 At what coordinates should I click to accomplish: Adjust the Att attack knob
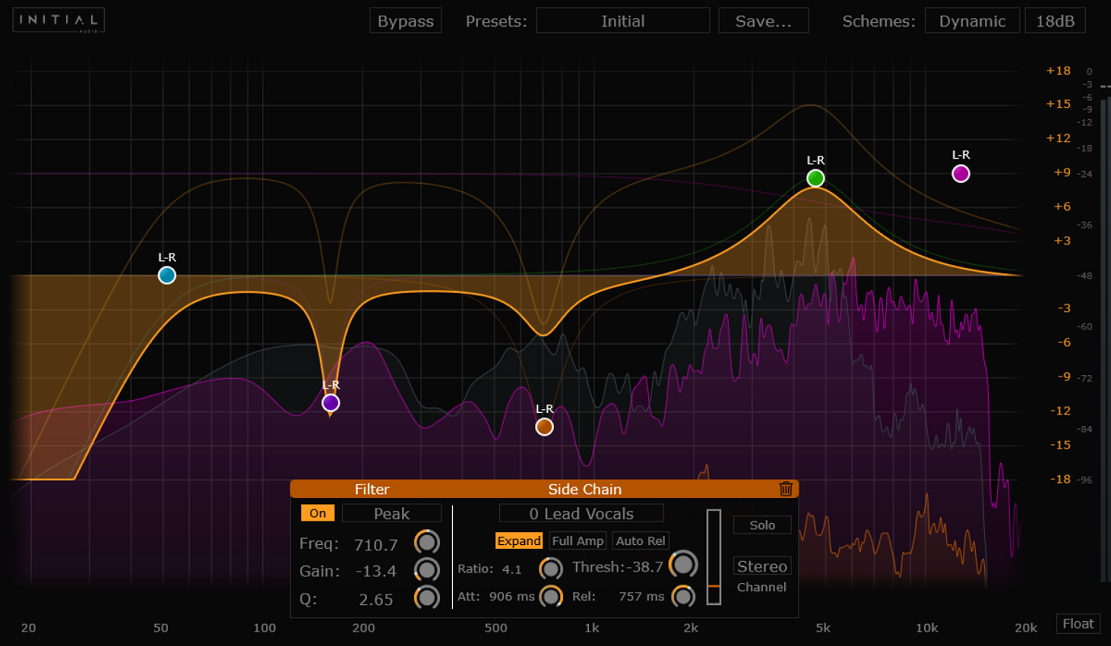point(551,596)
